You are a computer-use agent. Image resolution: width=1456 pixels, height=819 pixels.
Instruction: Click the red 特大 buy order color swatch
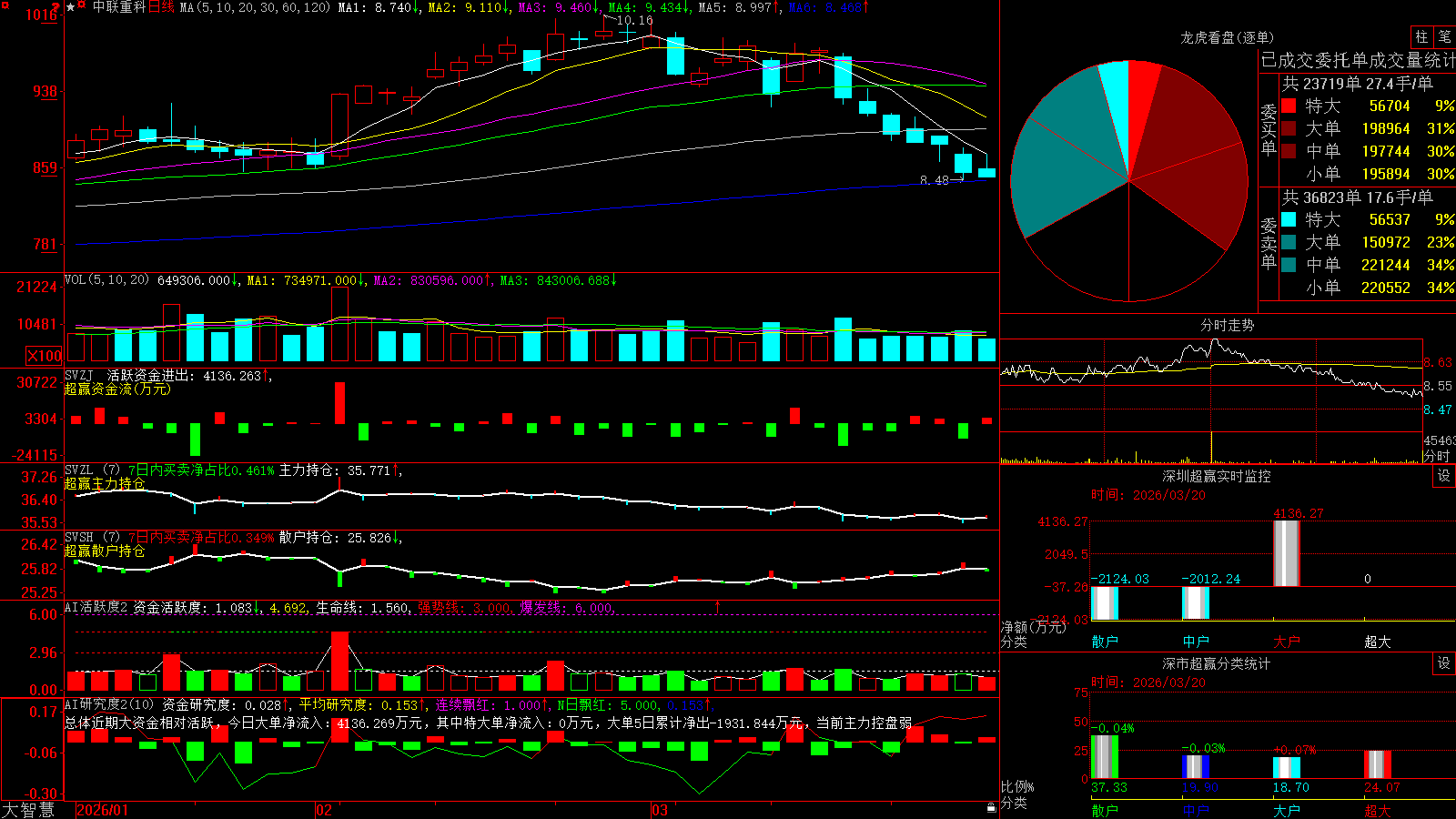[x=1289, y=106]
